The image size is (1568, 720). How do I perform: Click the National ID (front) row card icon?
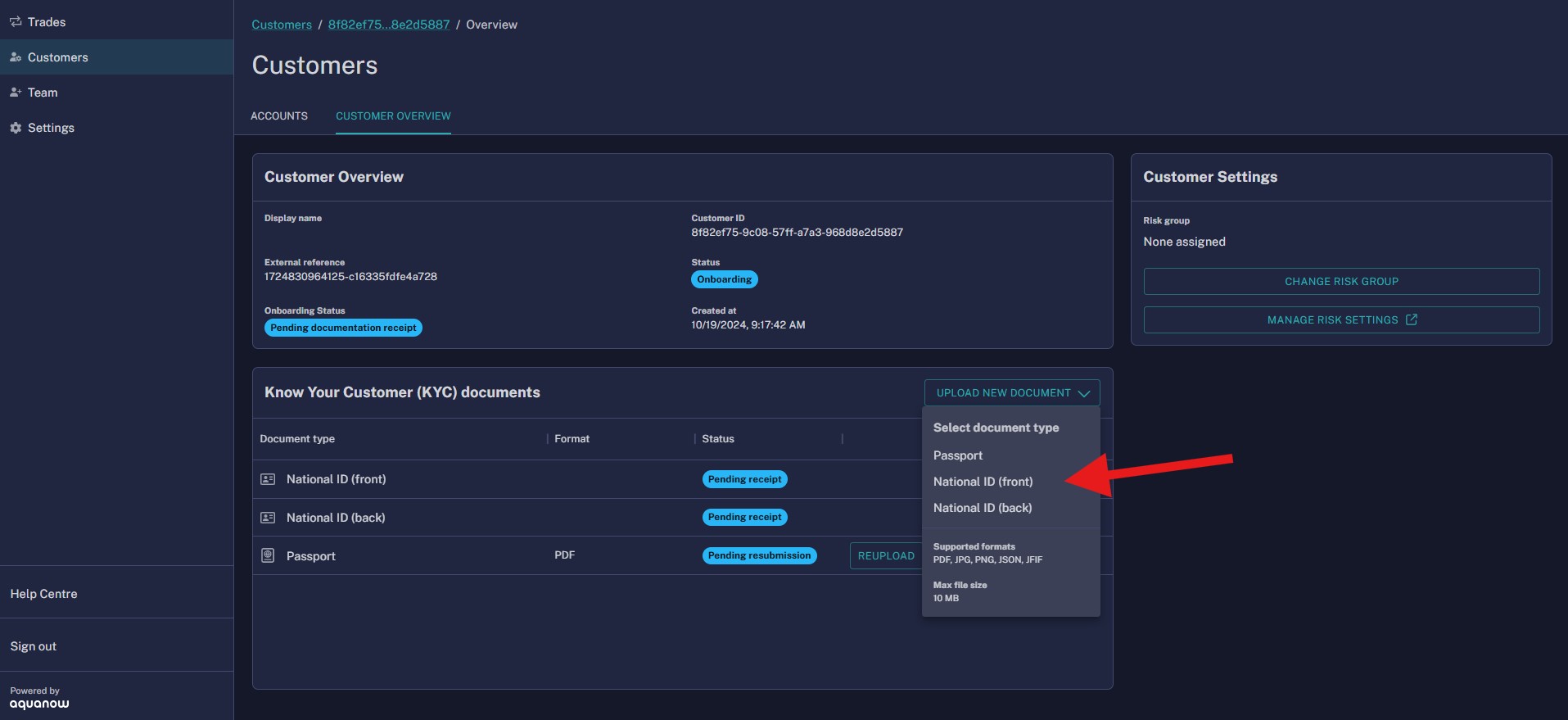(268, 479)
